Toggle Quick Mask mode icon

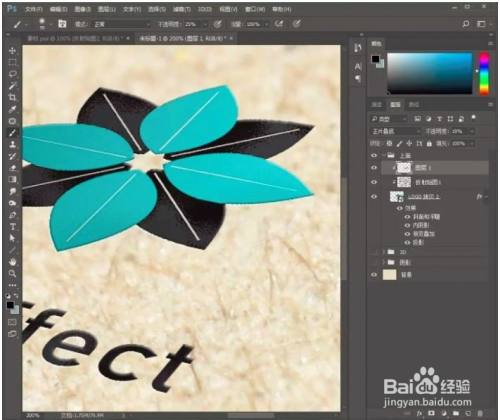(12, 322)
